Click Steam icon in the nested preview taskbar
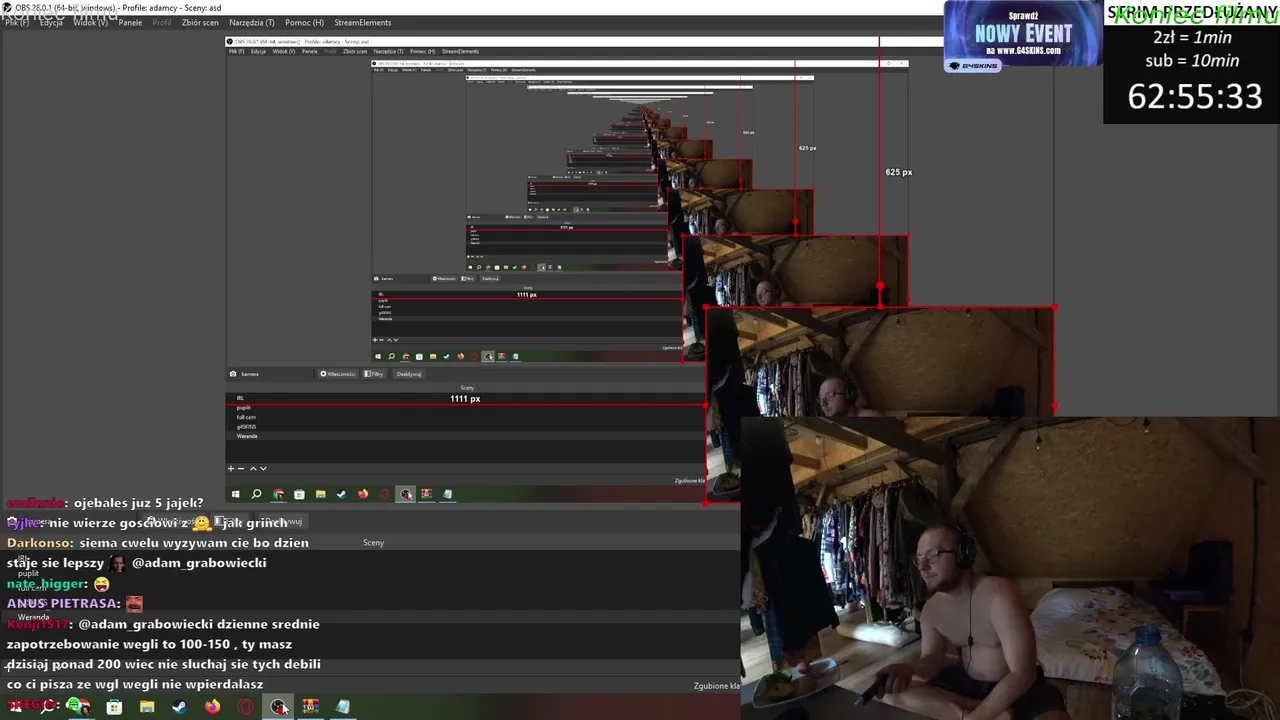This screenshot has height=720, width=1280. 341,494
